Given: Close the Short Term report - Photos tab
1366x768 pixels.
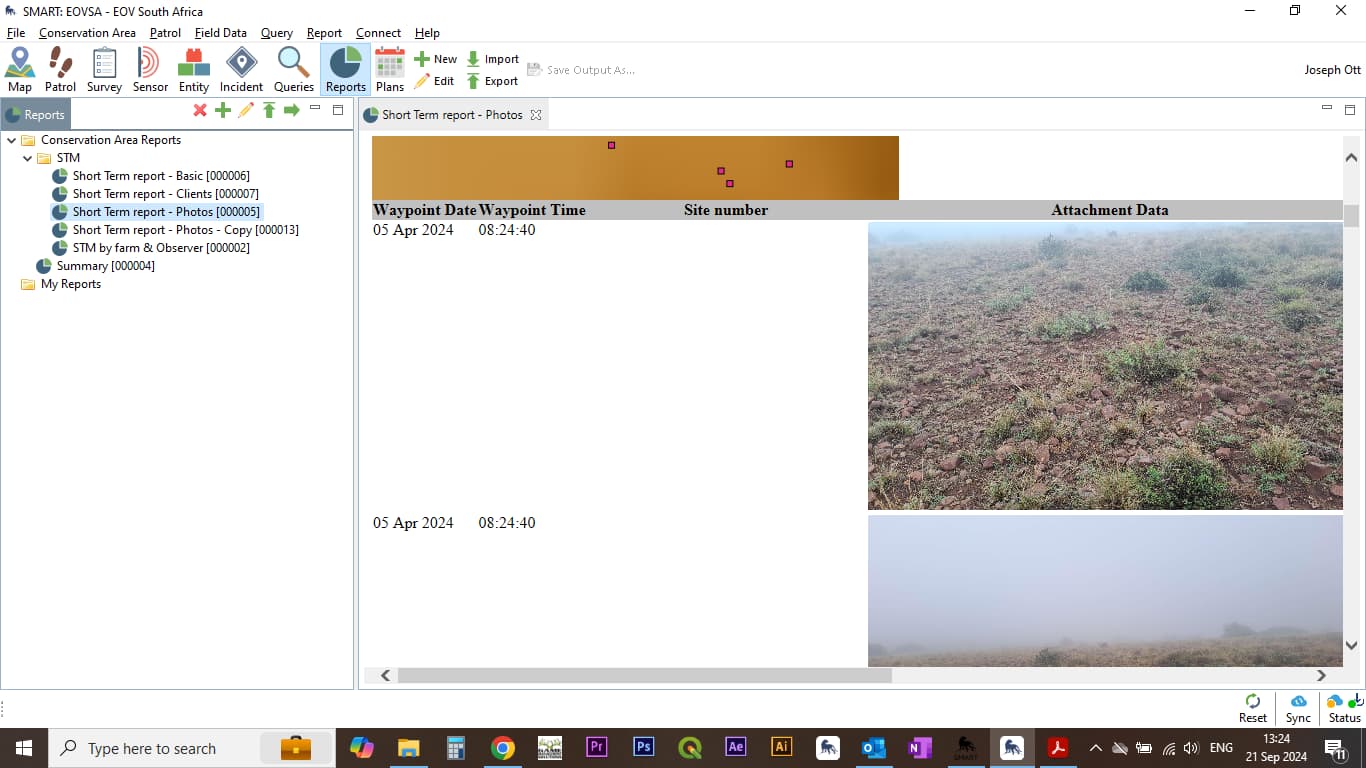Looking at the screenshot, I should [x=536, y=115].
